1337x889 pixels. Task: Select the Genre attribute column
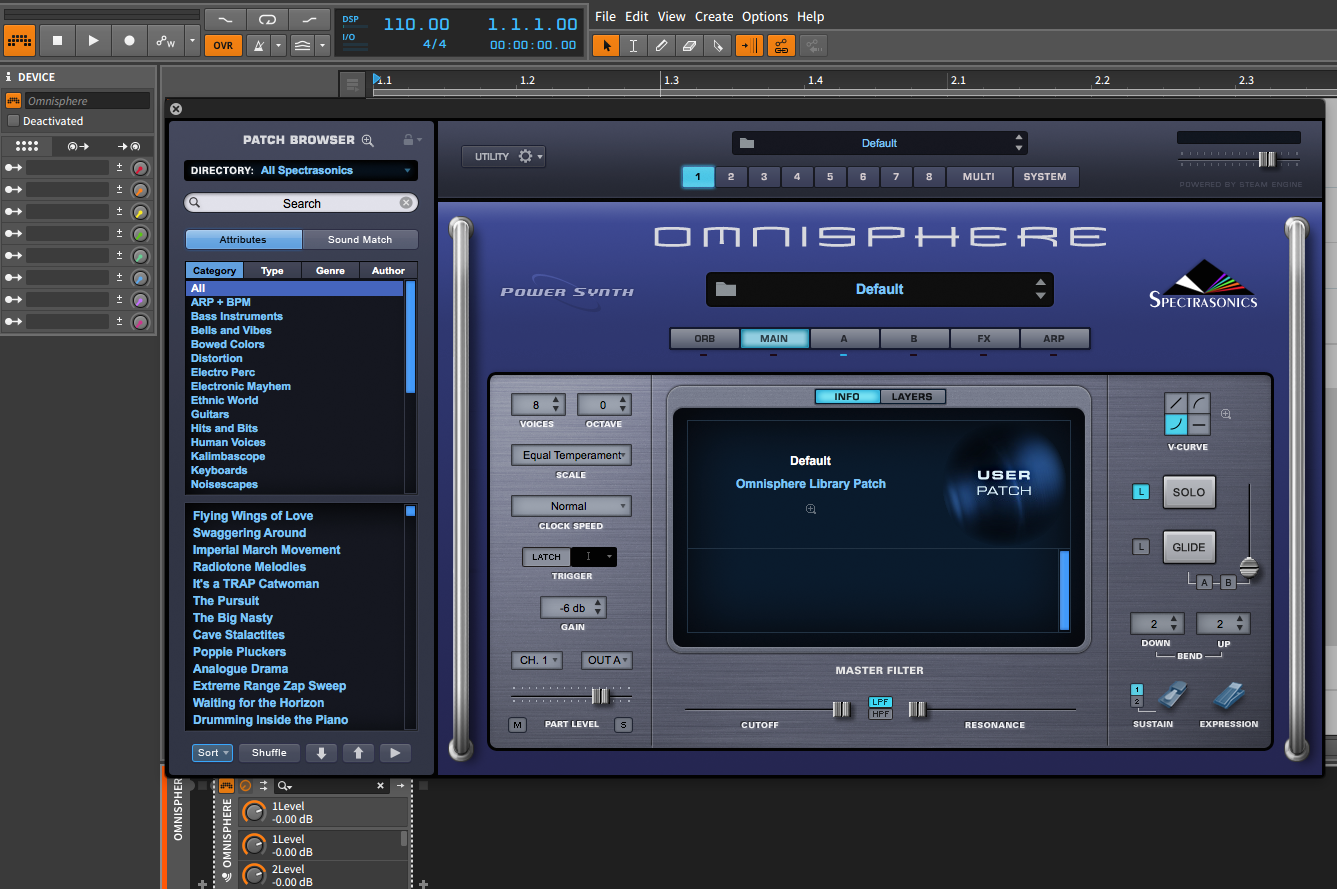(x=330, y=271)
